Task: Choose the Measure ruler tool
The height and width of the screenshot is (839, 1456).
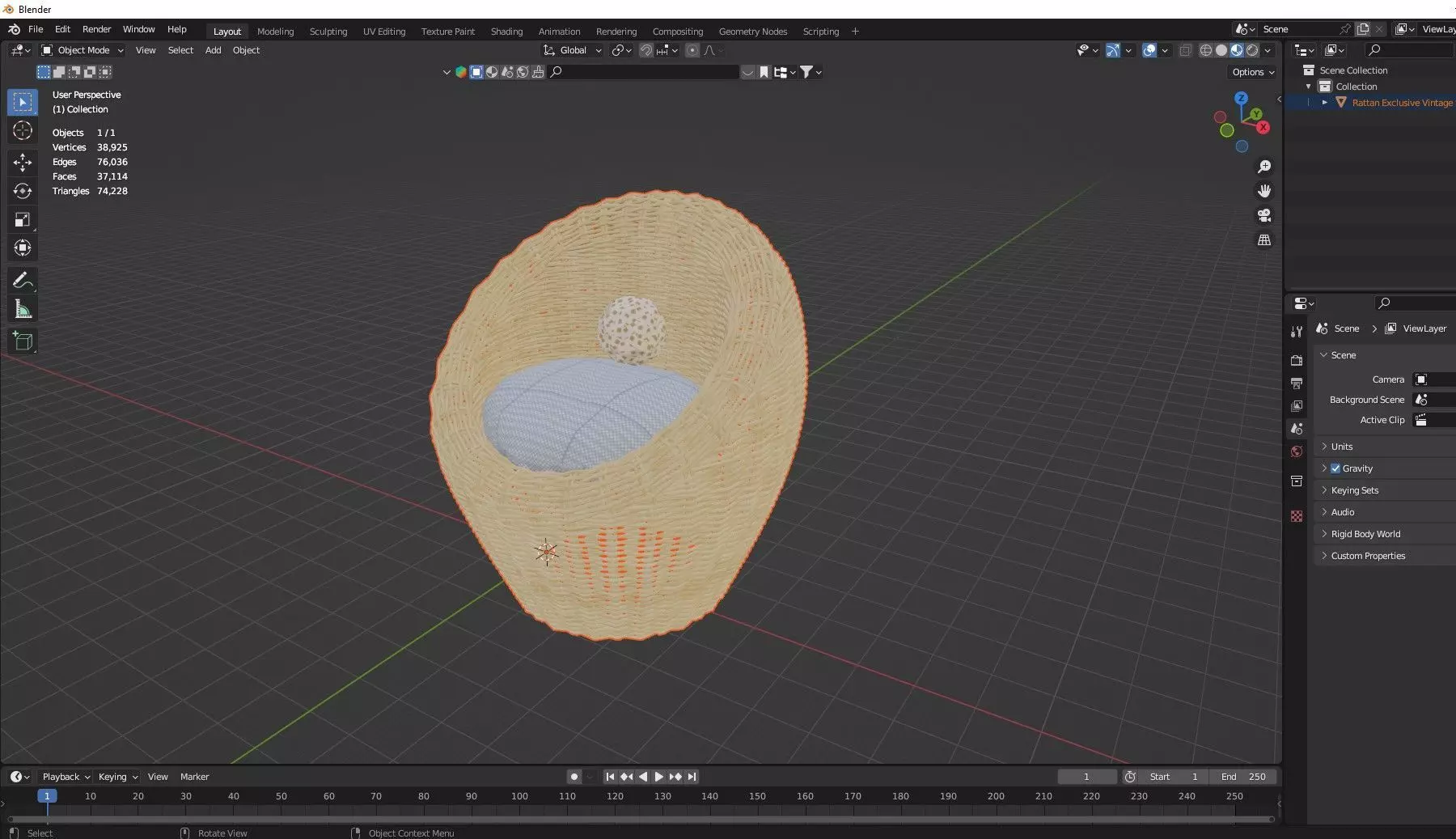Action: click(x=23, y=309)
